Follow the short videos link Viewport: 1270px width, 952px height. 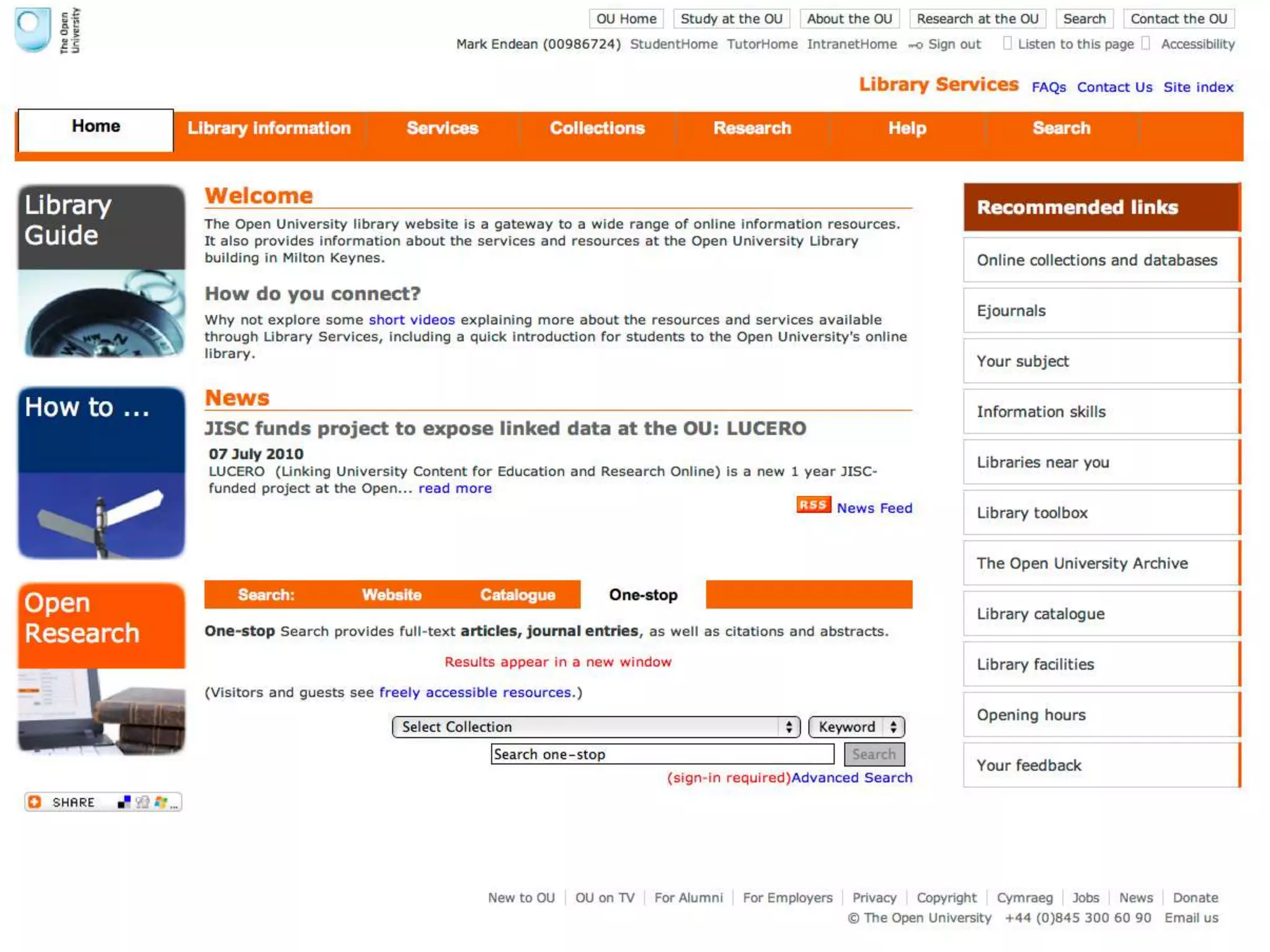(411, 320)
